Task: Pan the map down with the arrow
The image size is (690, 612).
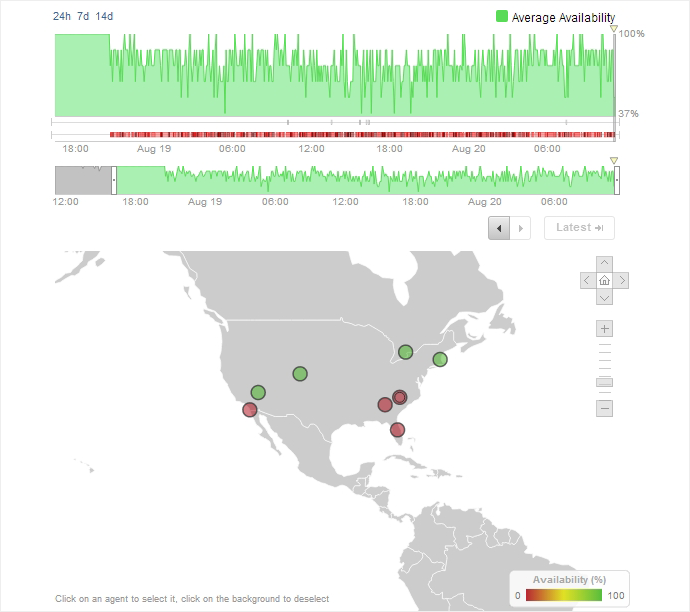Action: [604, 298]
